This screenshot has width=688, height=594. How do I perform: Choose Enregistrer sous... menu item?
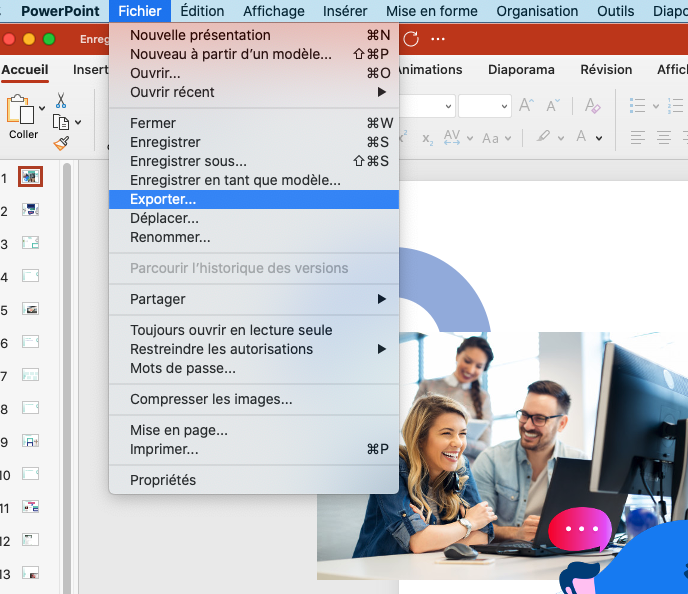(x=254, y=161)
